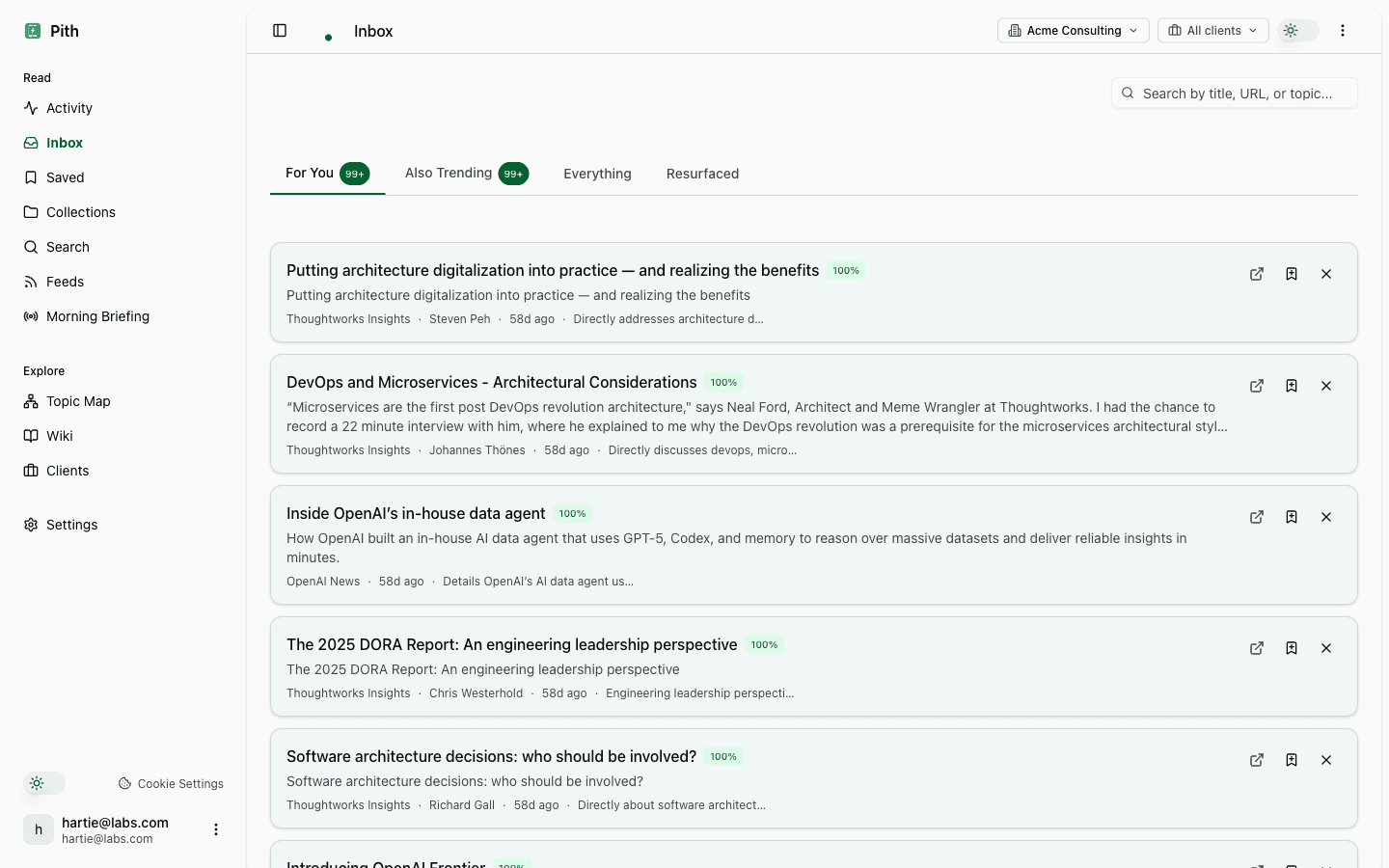1389x868 pixels.
Task: Click the OpenAI News source label
Action: (x=323, y=582)
